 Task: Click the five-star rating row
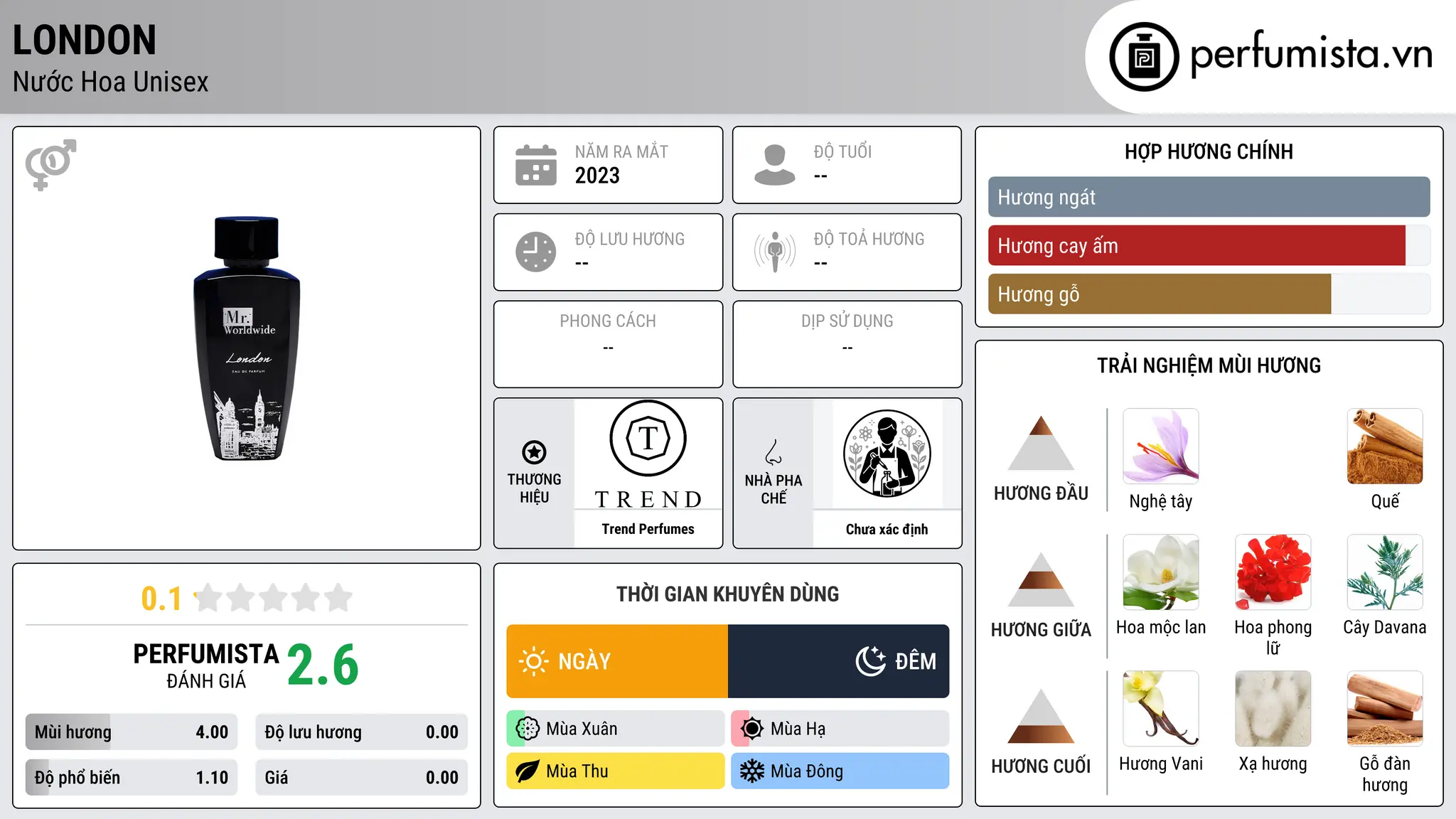[274, 598]
